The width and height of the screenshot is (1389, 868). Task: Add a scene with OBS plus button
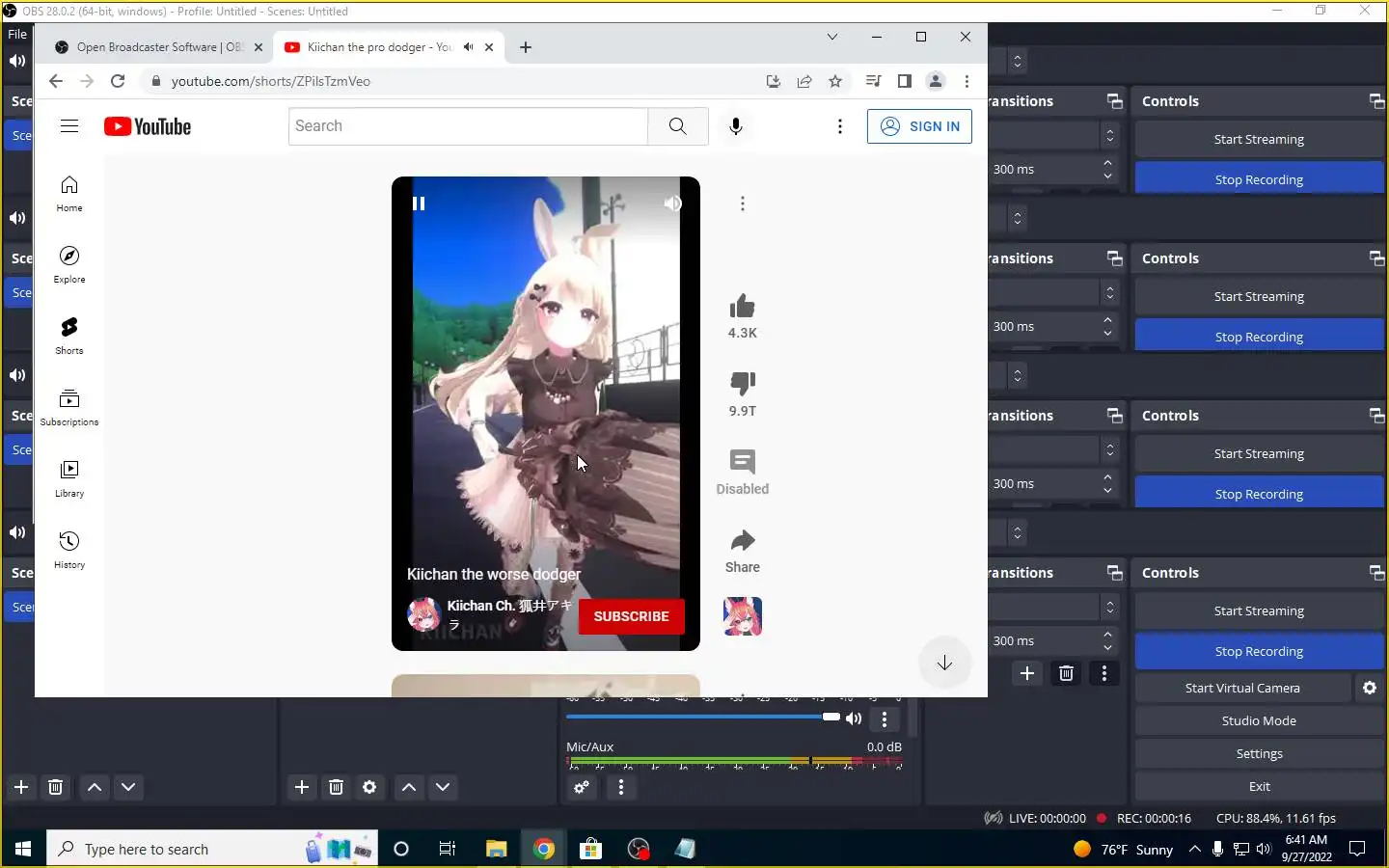(21, 787)
